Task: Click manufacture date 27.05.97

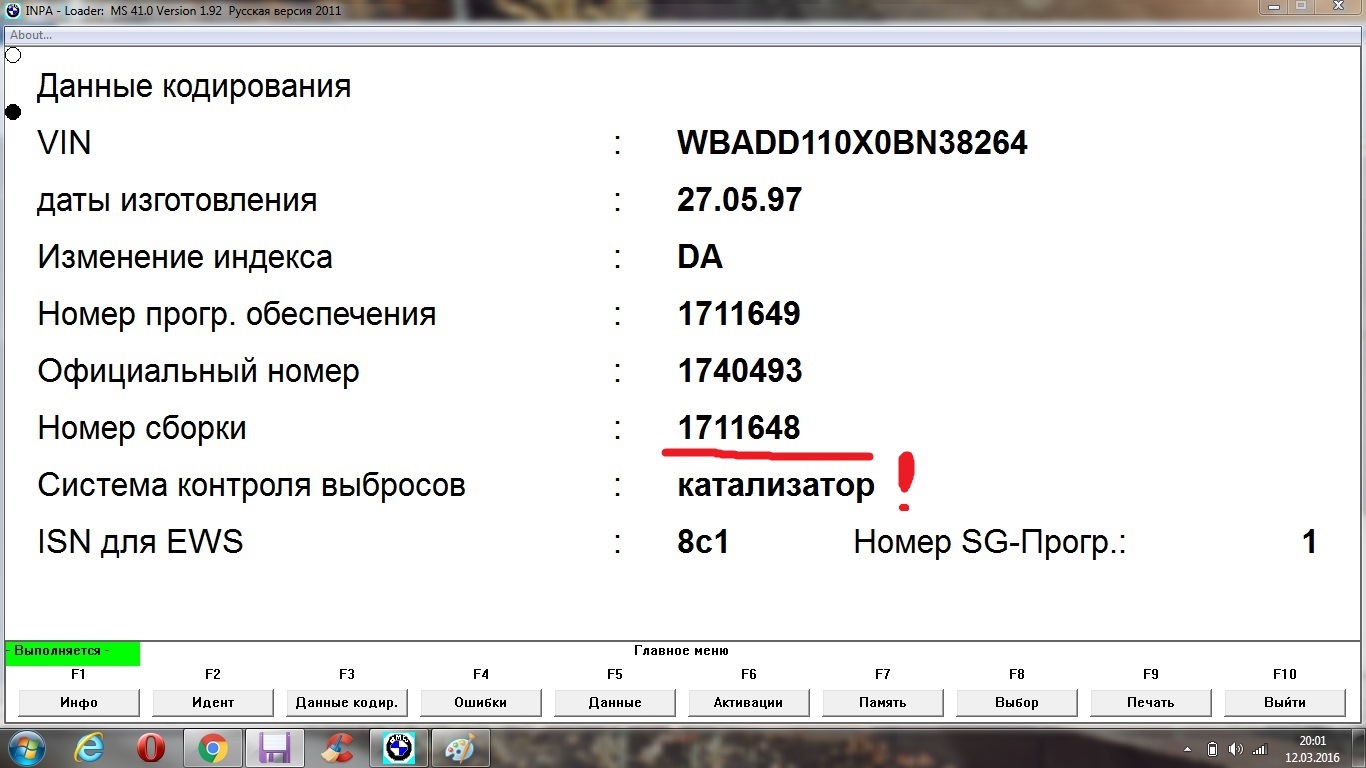Action: [739, 200]
